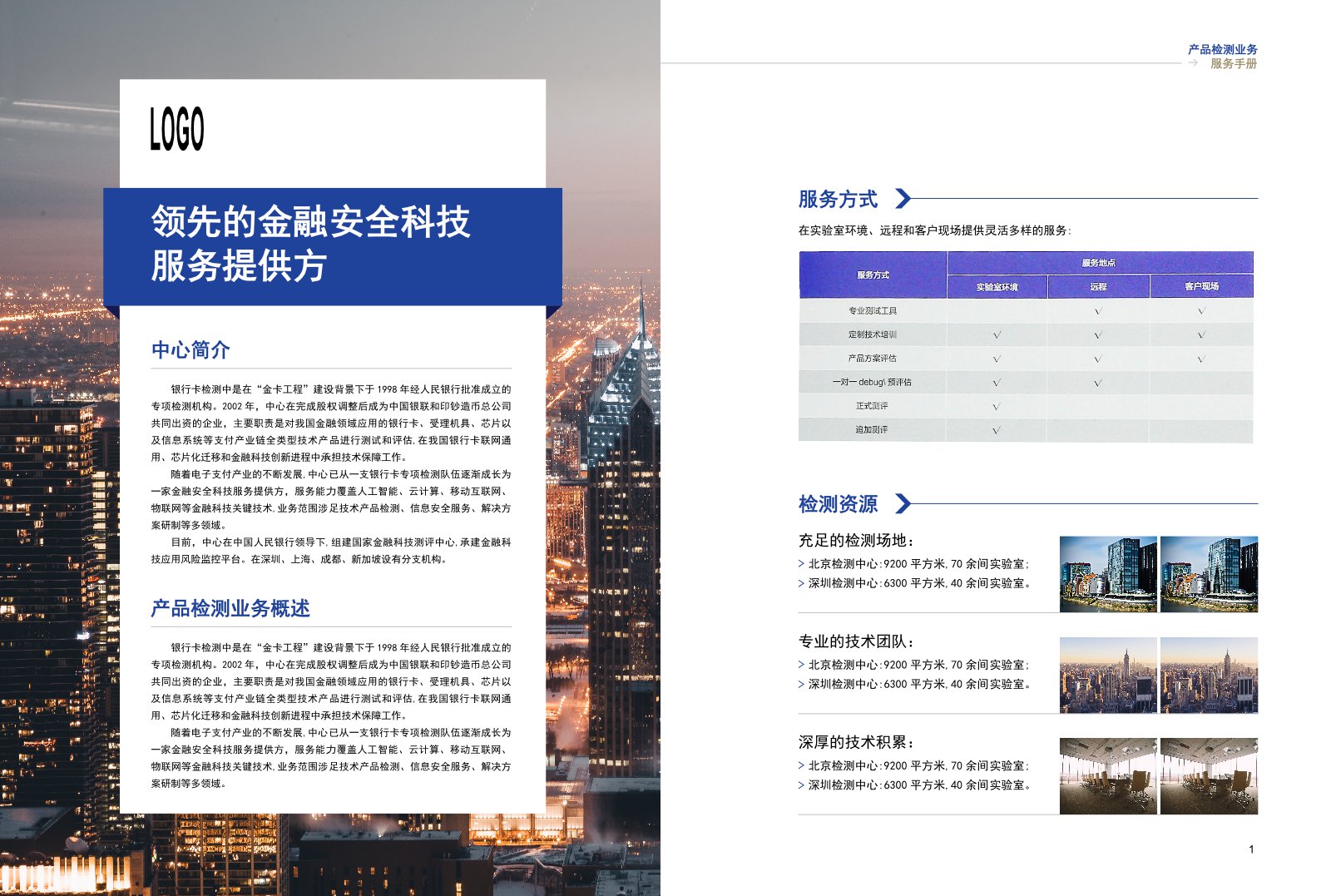Click the 中心简介 section heading
1321x896 pixels.
190,349
